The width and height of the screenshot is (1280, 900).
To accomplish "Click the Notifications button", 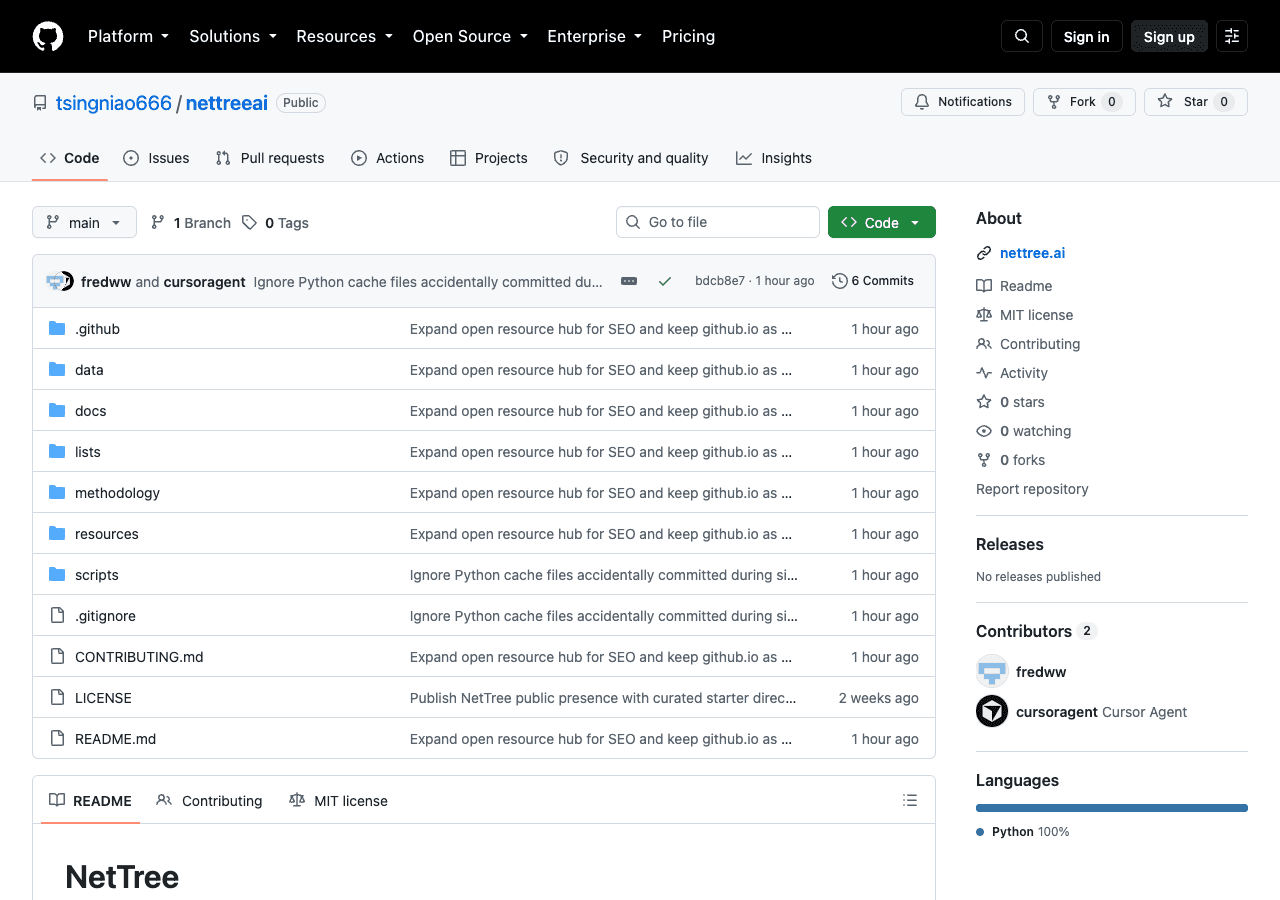I will click(x=963, y=102).
